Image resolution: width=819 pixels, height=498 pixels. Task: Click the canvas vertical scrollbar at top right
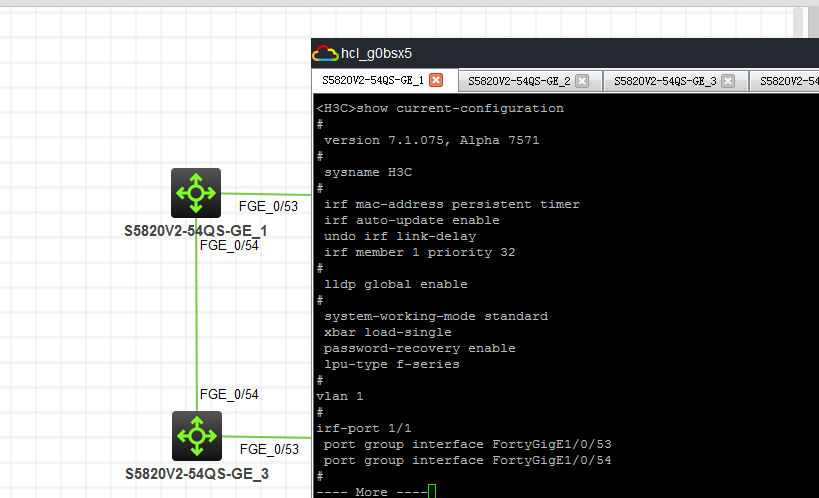click(798, 22)
